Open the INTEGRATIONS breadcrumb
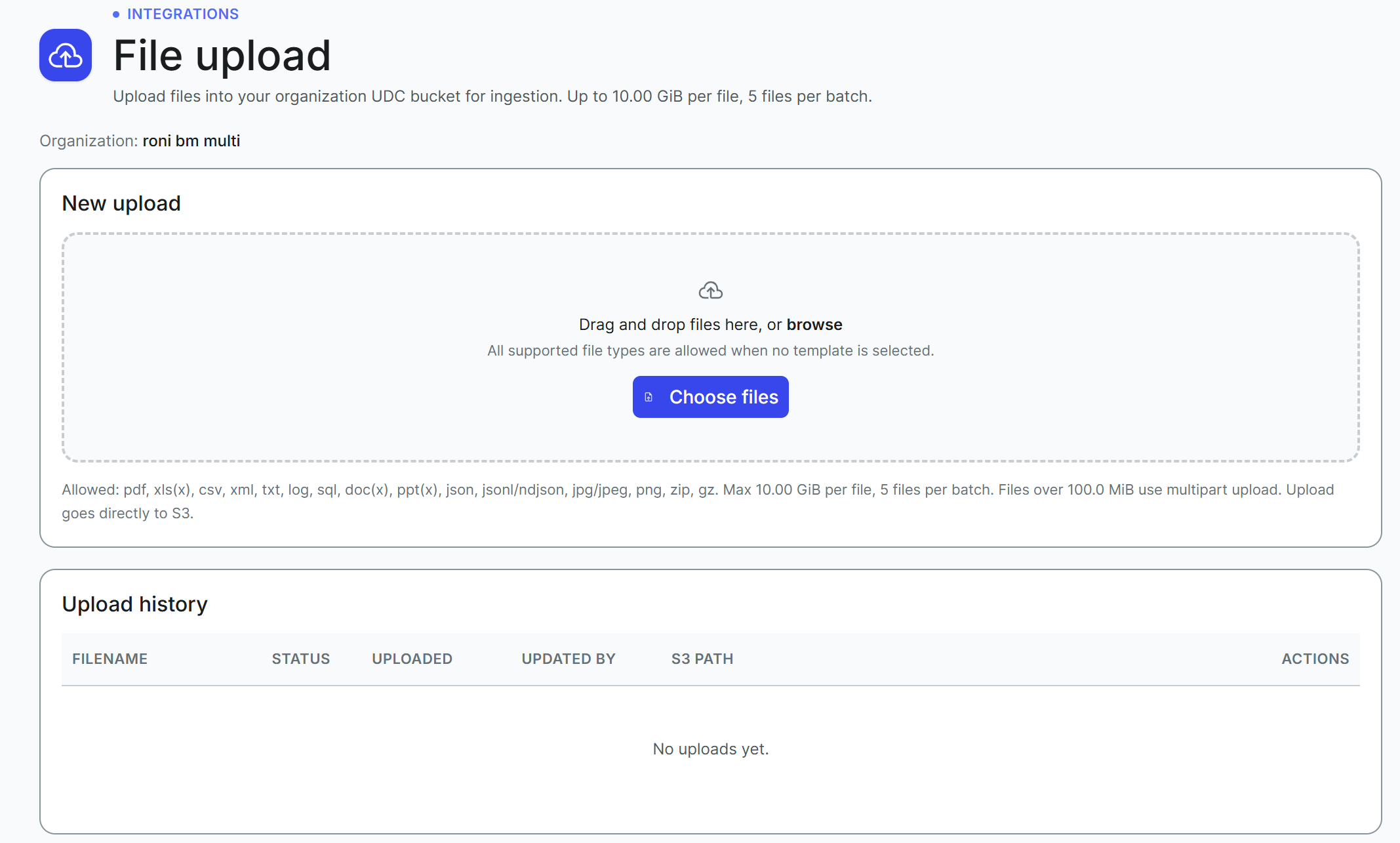 point(182,14)
